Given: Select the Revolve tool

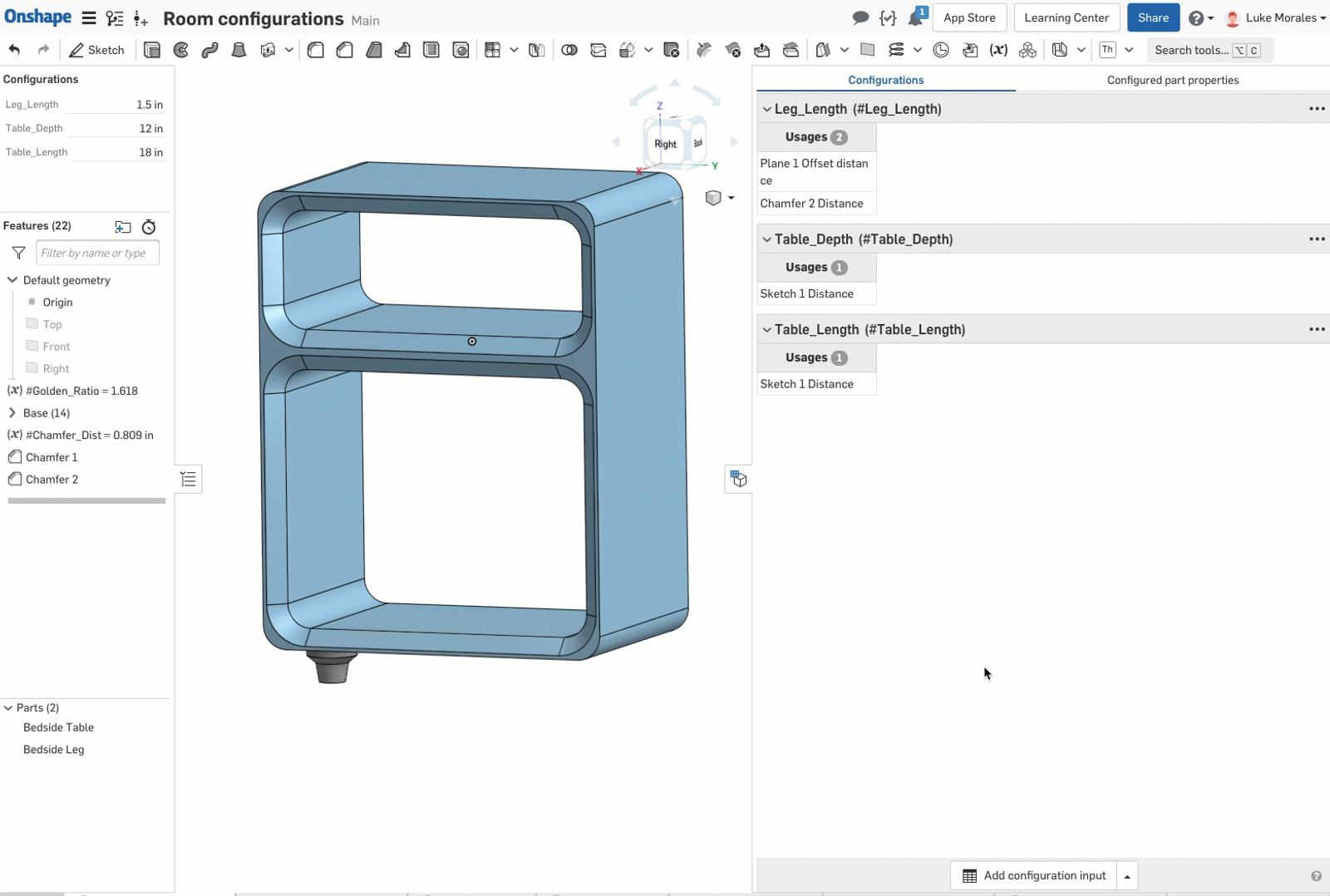Looking at the screenshot, I should pos(181,50).
